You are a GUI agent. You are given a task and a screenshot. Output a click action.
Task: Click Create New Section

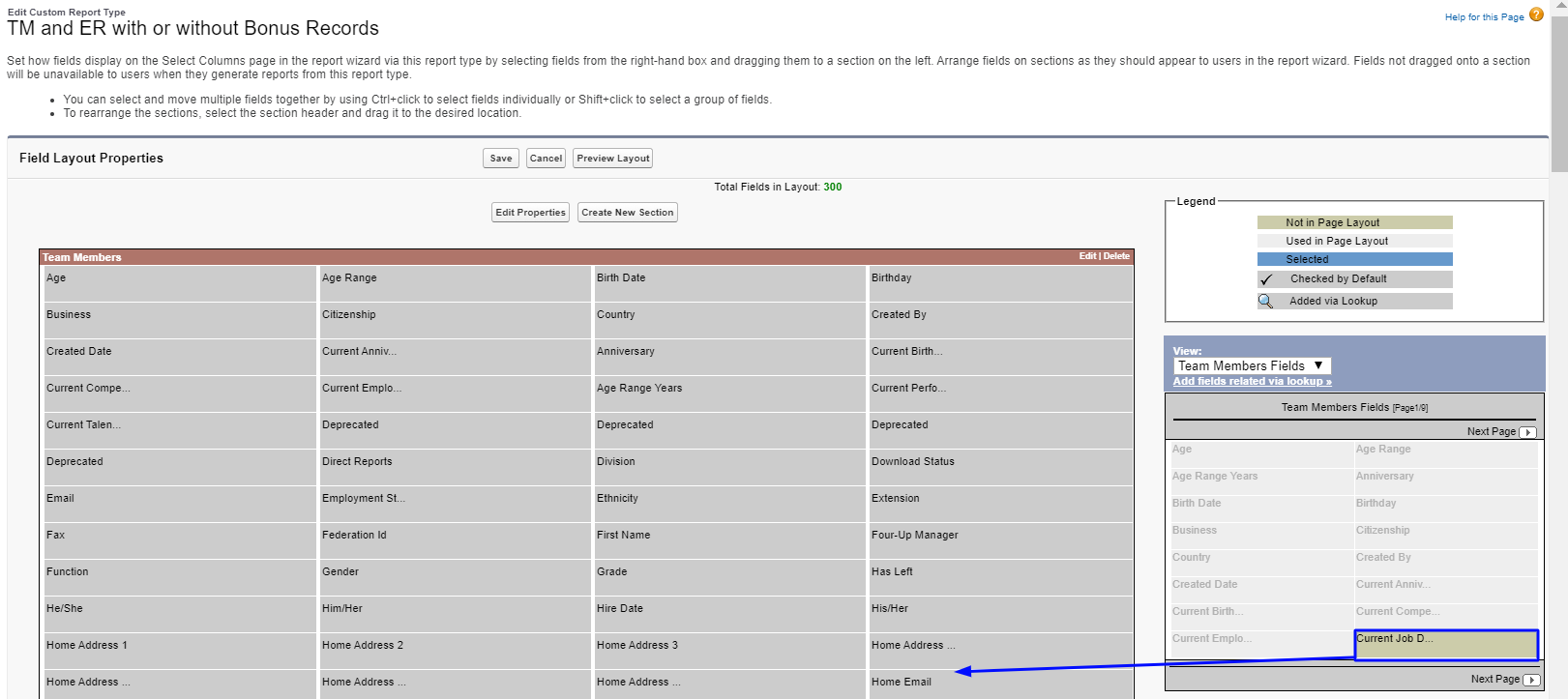(627, 213)
